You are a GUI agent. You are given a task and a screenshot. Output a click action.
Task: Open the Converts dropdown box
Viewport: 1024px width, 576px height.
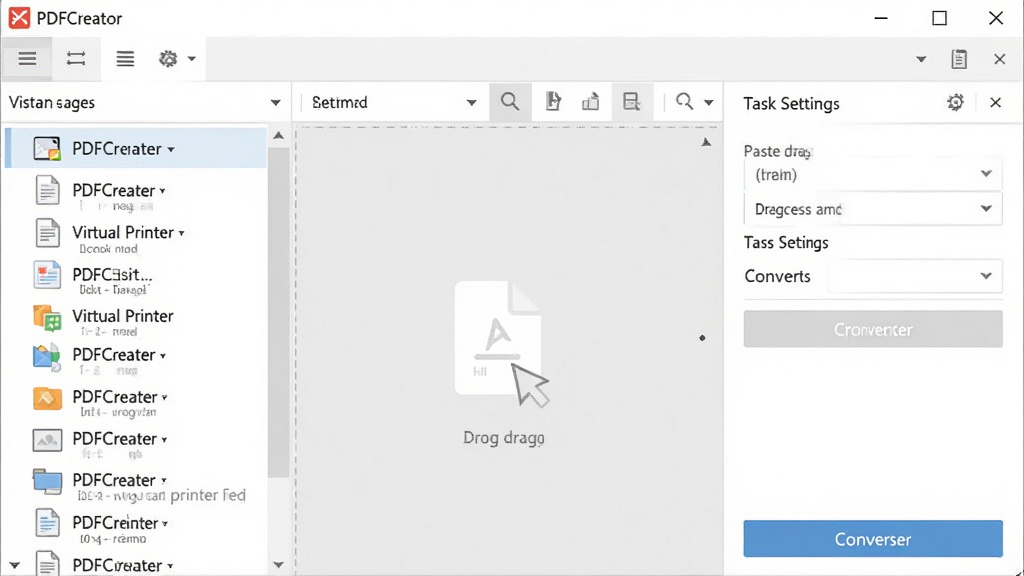[x=914, y=276]
